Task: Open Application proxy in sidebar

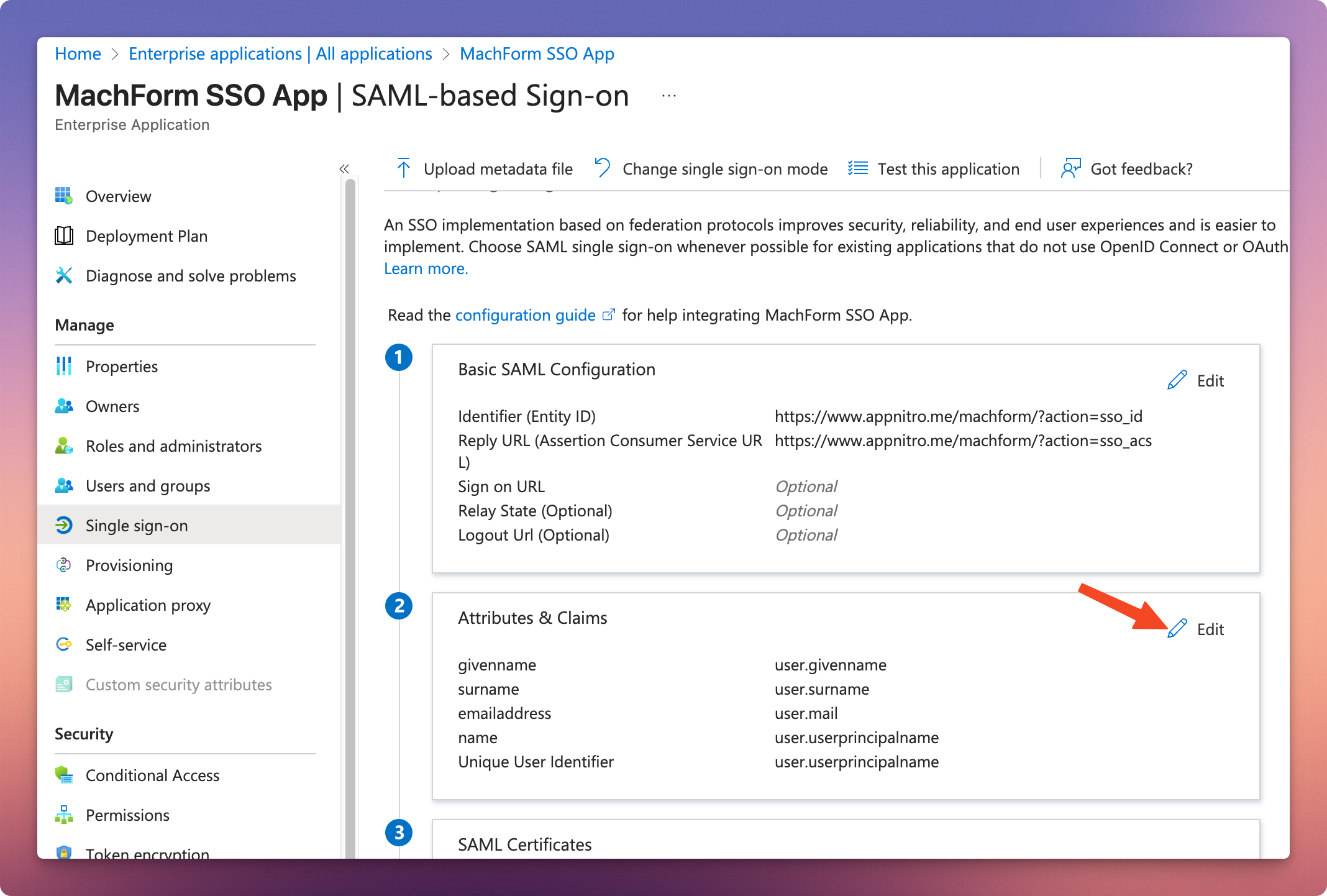Action: coord(148,605)
